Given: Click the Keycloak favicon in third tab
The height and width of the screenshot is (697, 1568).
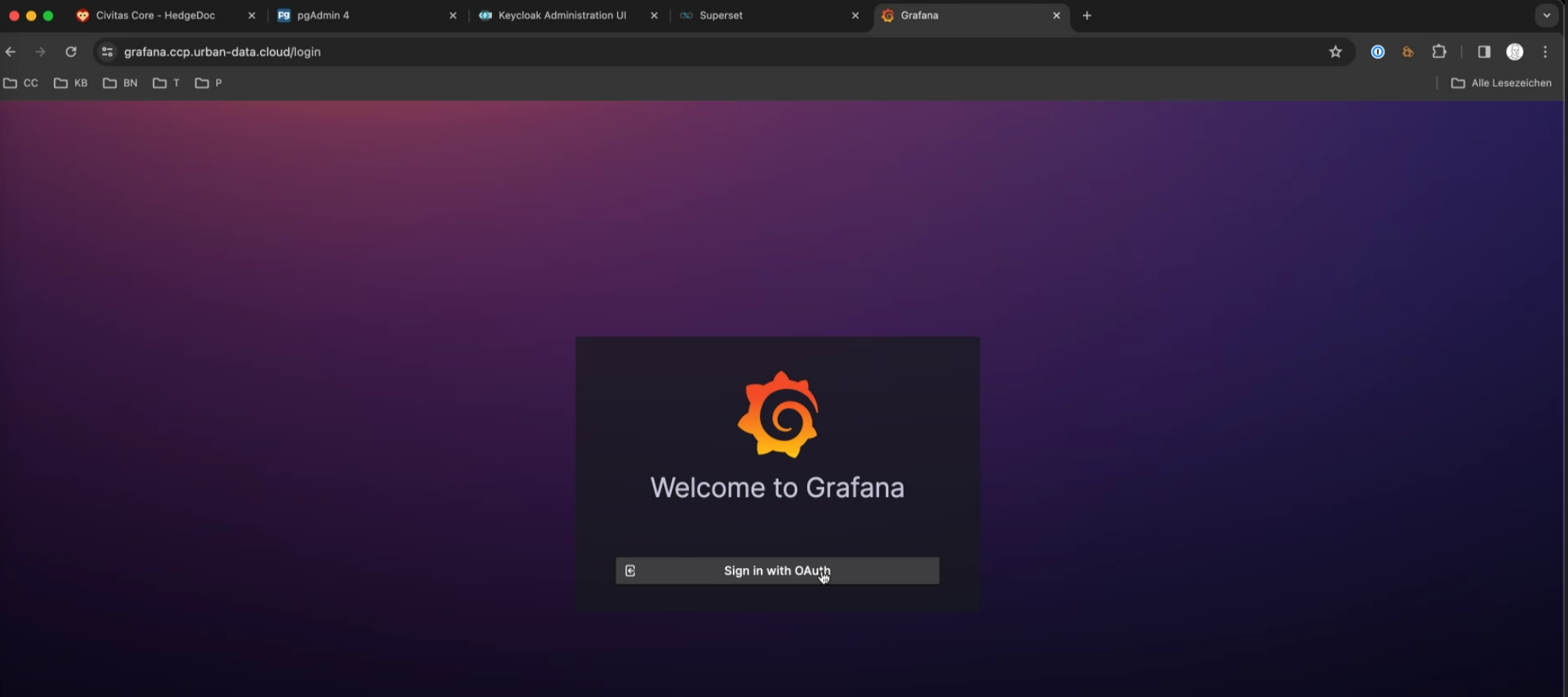Looking at the screenshot, I should pyautogui.click(x=485, y=15).
